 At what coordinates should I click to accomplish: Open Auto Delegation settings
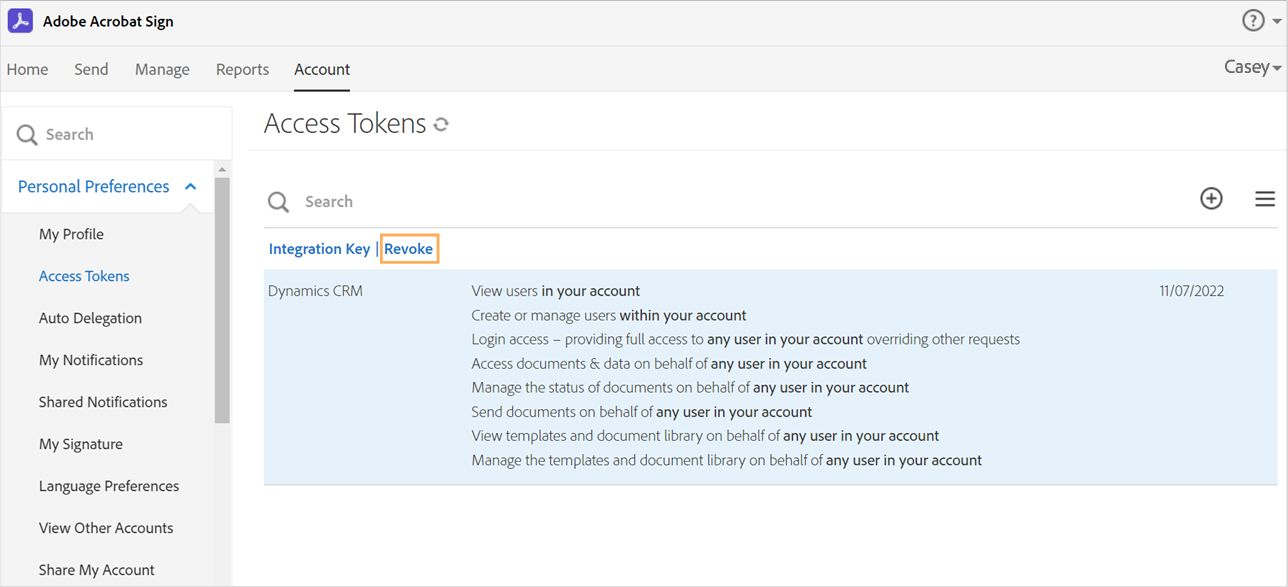point(90,318)
